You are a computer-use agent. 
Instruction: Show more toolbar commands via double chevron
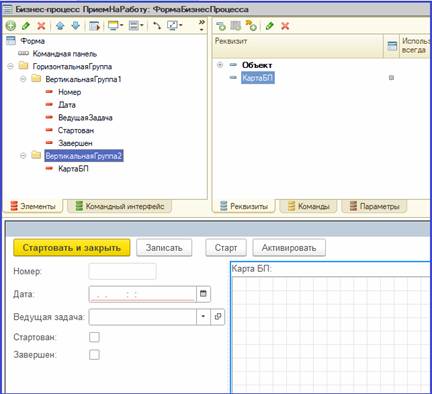[201, 25]
